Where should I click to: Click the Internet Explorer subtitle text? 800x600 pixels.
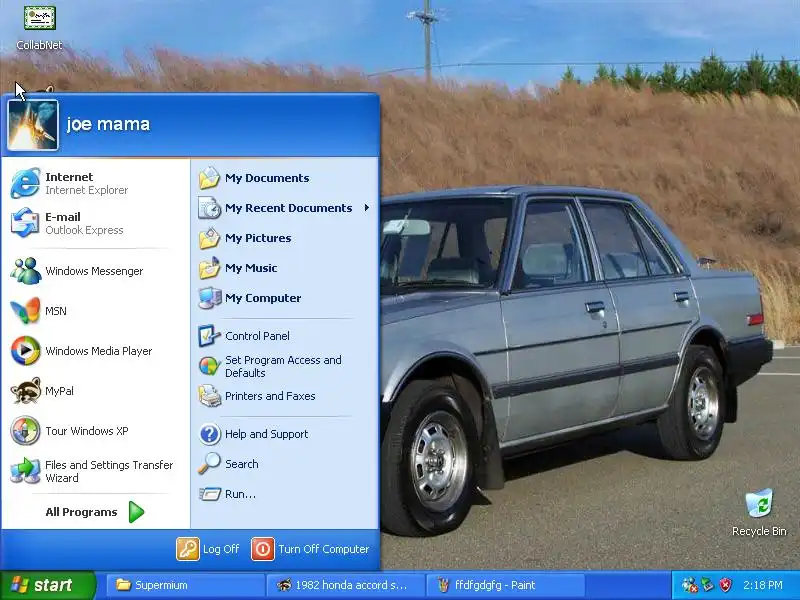[x=86, y=190]
